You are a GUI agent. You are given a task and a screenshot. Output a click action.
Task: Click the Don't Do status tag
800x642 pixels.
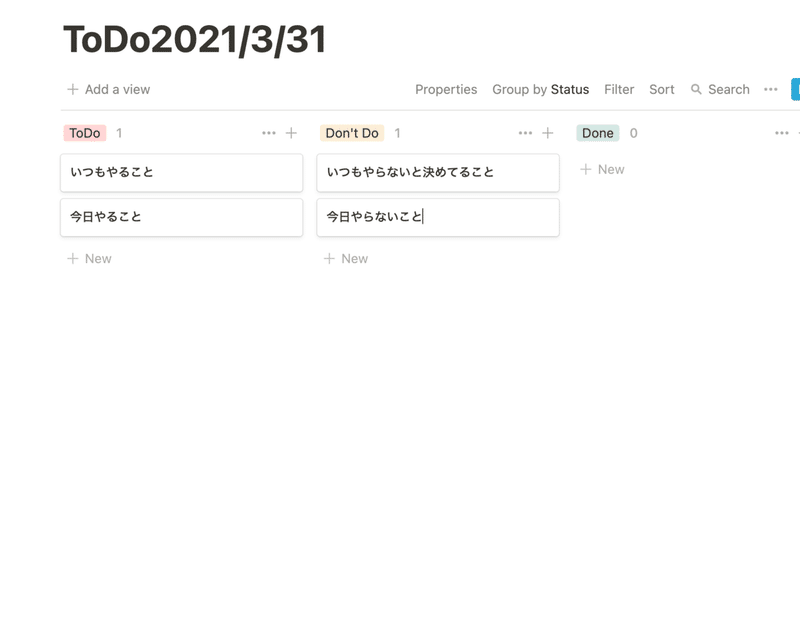point(352,133)
